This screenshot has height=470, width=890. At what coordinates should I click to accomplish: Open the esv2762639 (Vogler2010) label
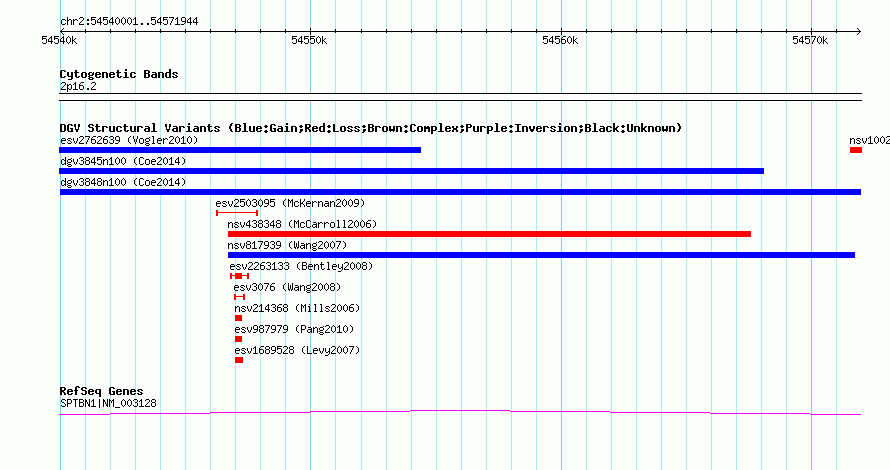coord(129,140)
